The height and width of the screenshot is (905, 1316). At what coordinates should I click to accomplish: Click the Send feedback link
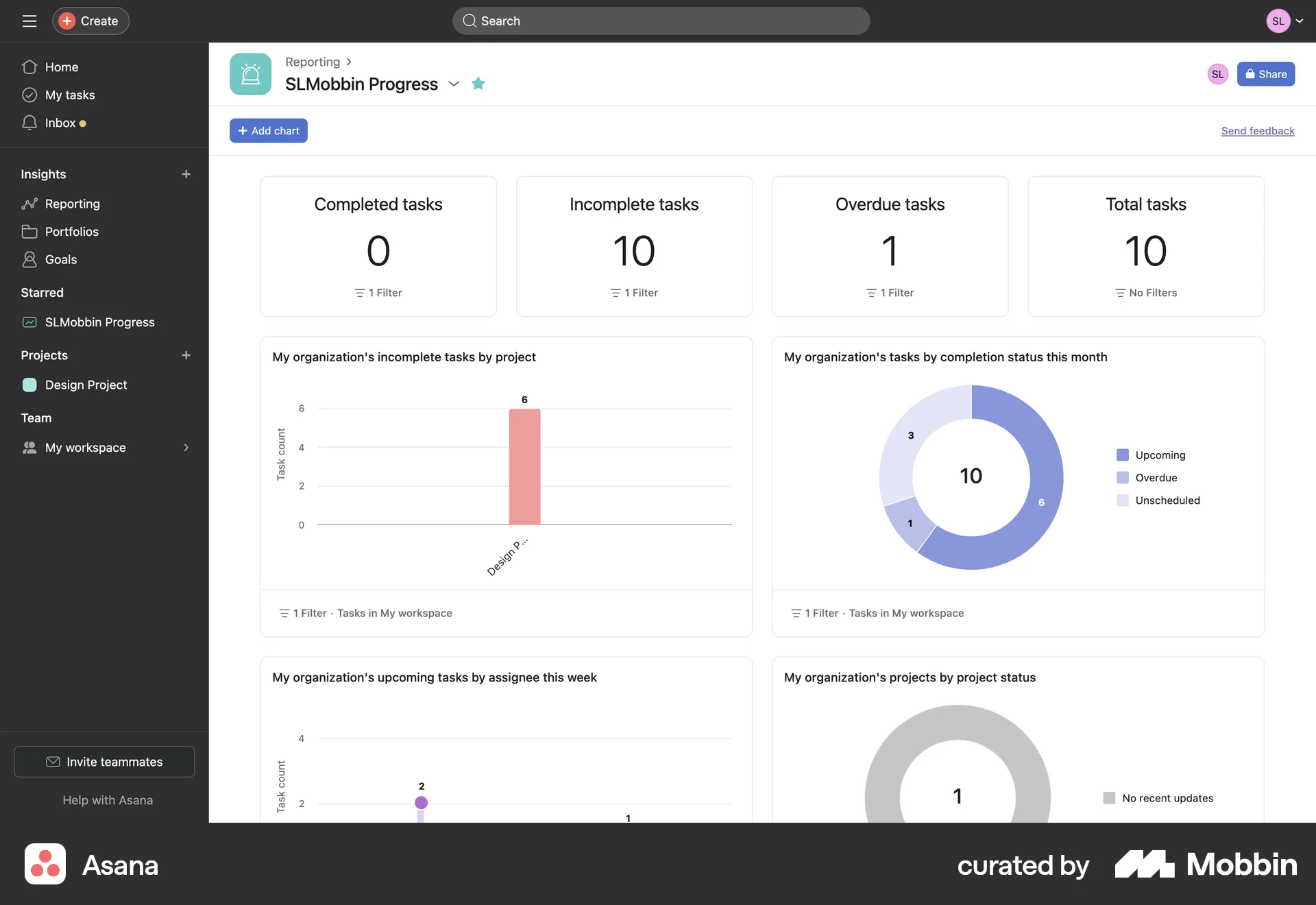click(x=1258, y=130)
